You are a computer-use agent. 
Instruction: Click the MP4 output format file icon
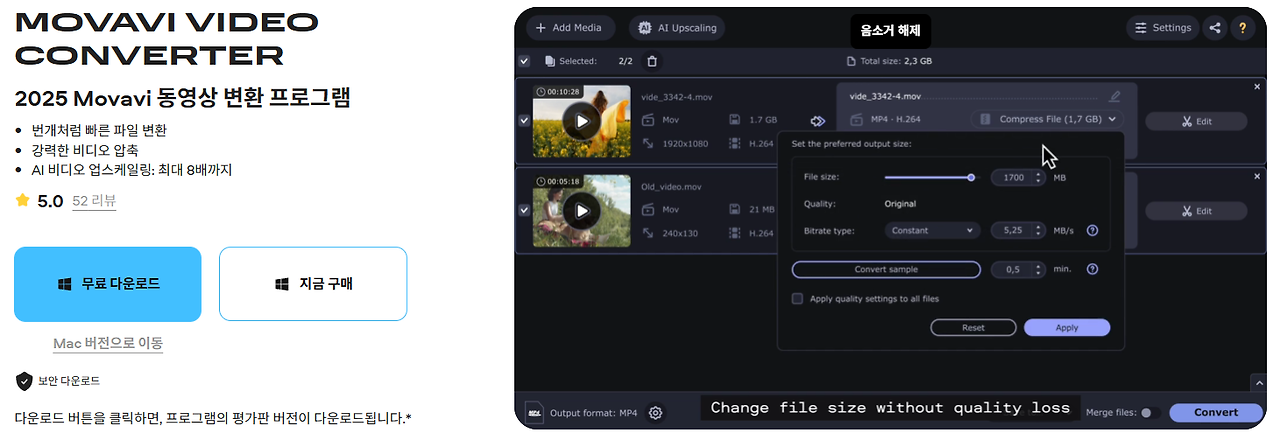click(x=535, y=412)
